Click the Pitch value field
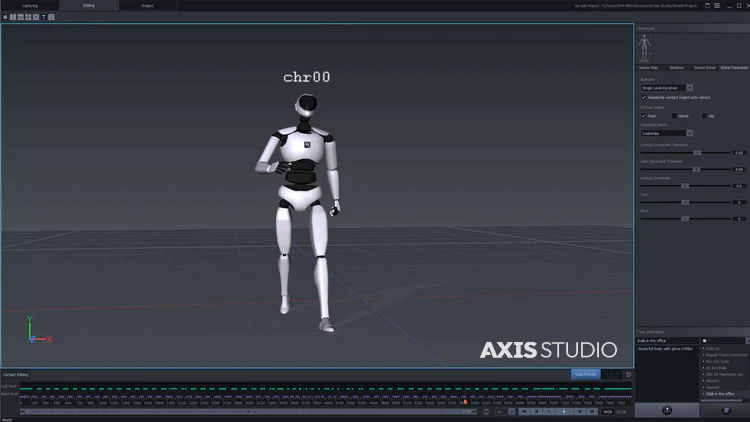 (x=739, y=219)
